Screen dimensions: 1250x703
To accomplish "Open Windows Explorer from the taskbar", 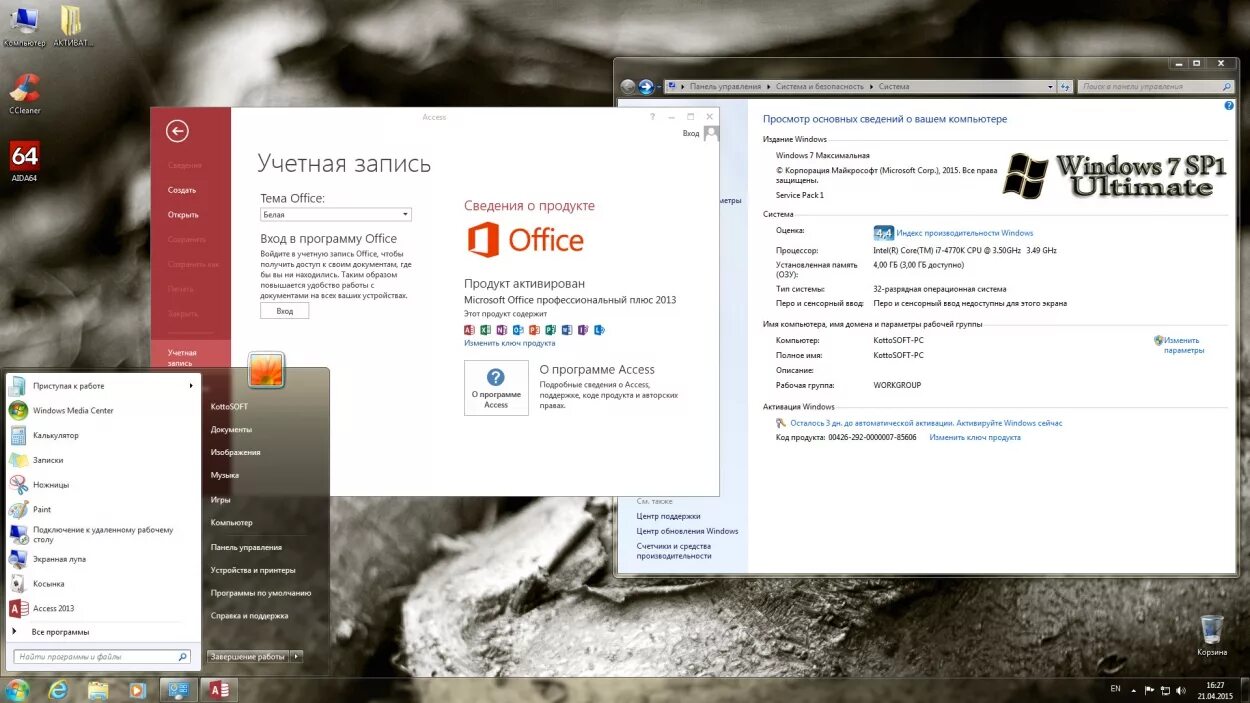I will [97, 689].
